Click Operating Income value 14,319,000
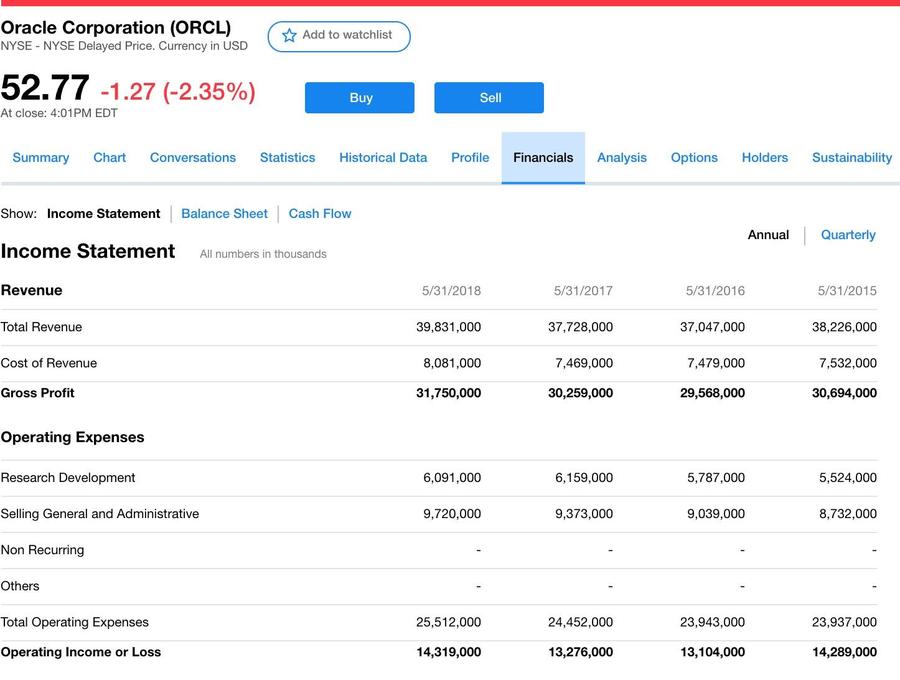 448,652
